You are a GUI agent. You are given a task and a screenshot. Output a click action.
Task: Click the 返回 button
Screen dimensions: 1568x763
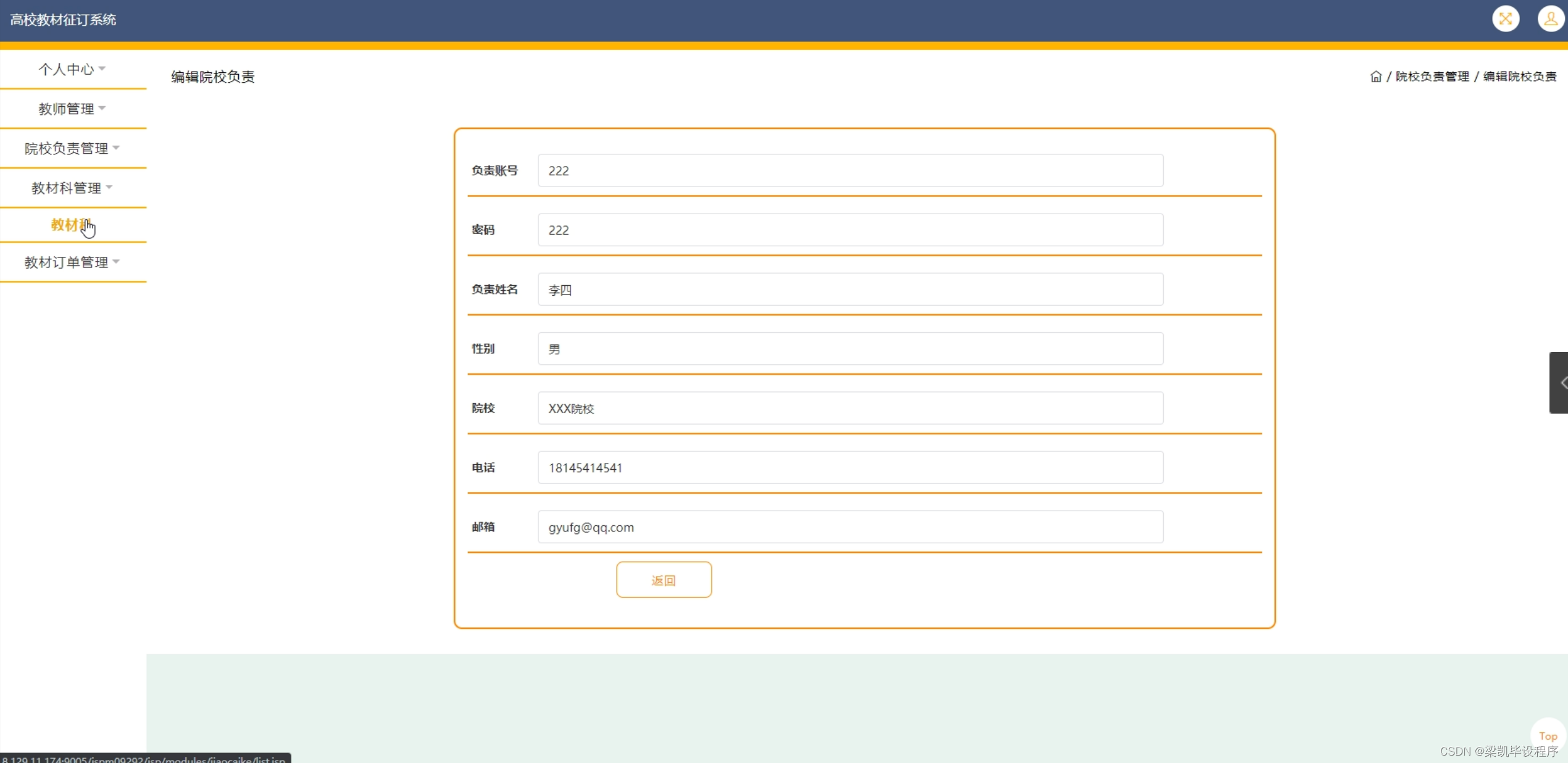point(664,580)
